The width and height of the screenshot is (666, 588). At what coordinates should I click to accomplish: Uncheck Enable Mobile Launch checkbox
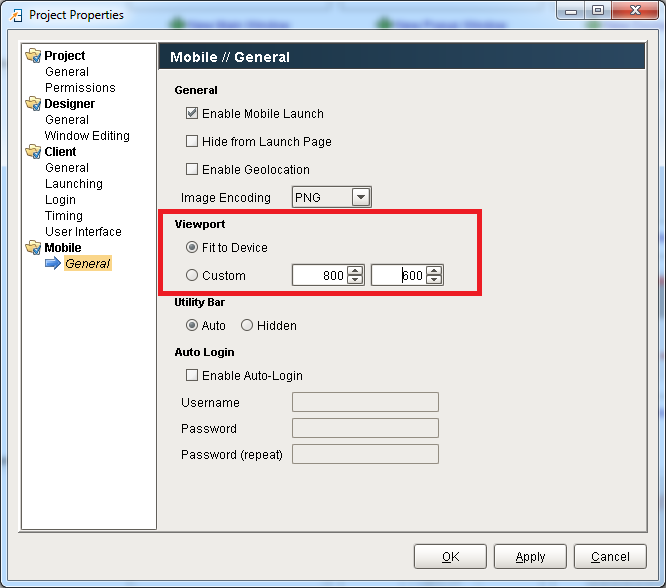[x=192, y=114]
